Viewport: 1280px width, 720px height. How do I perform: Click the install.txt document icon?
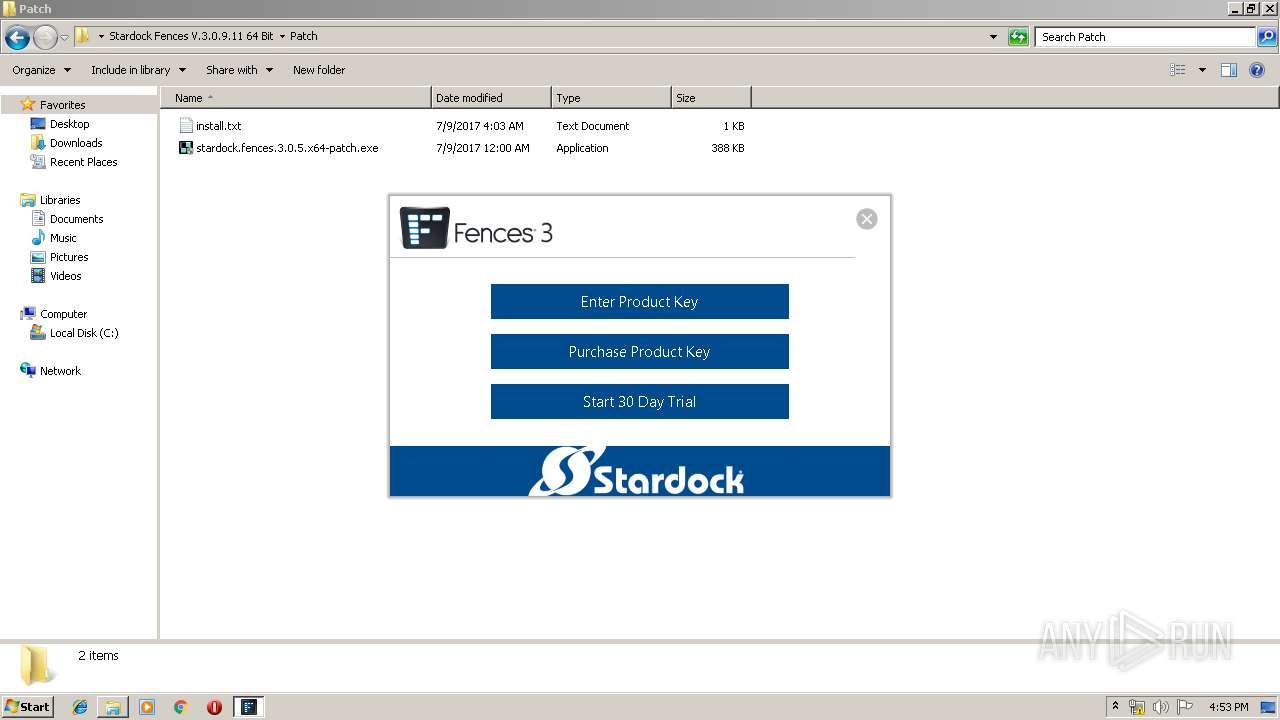coord(185,126)
